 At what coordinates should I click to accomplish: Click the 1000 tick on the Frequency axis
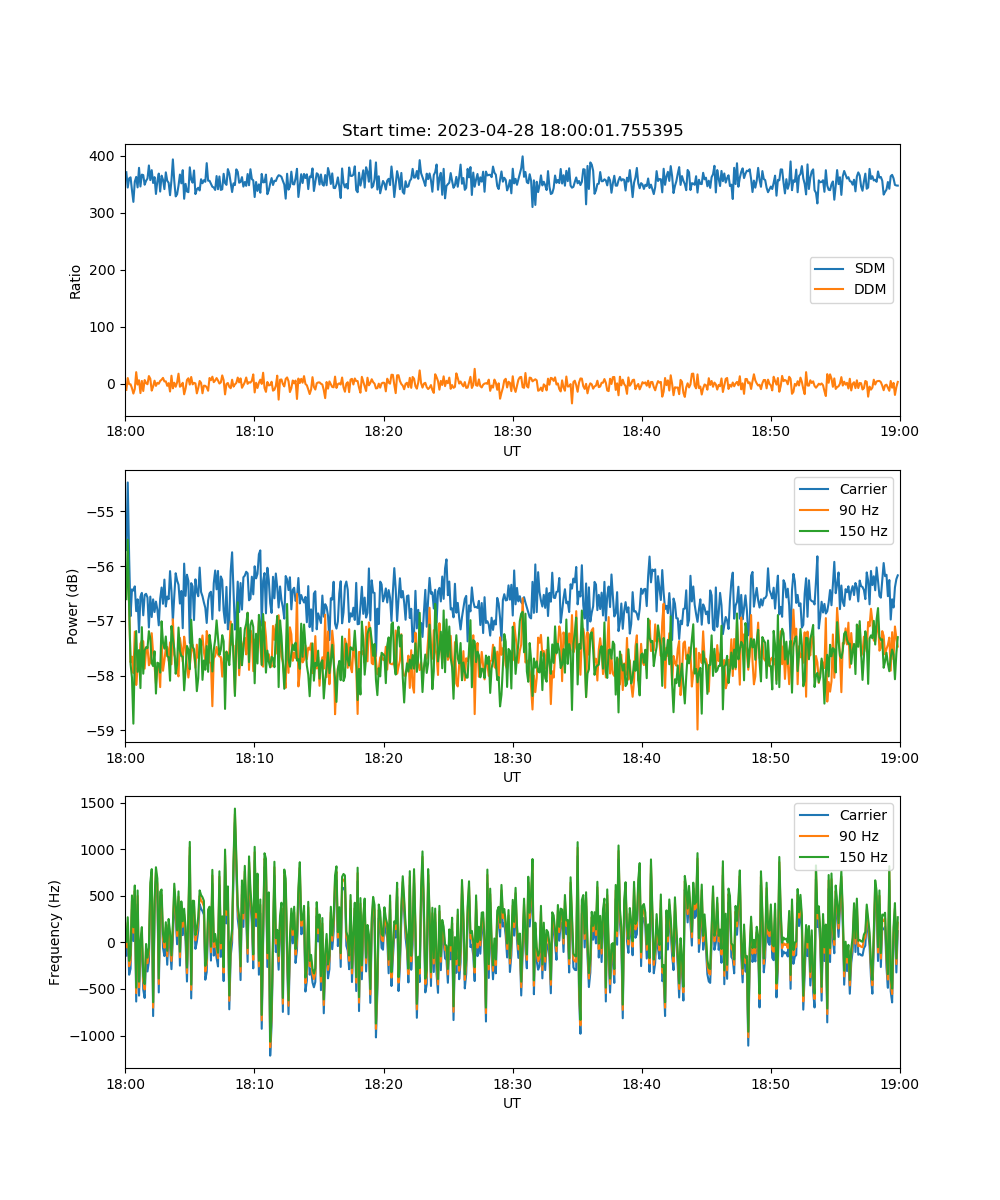click(100, 849)
